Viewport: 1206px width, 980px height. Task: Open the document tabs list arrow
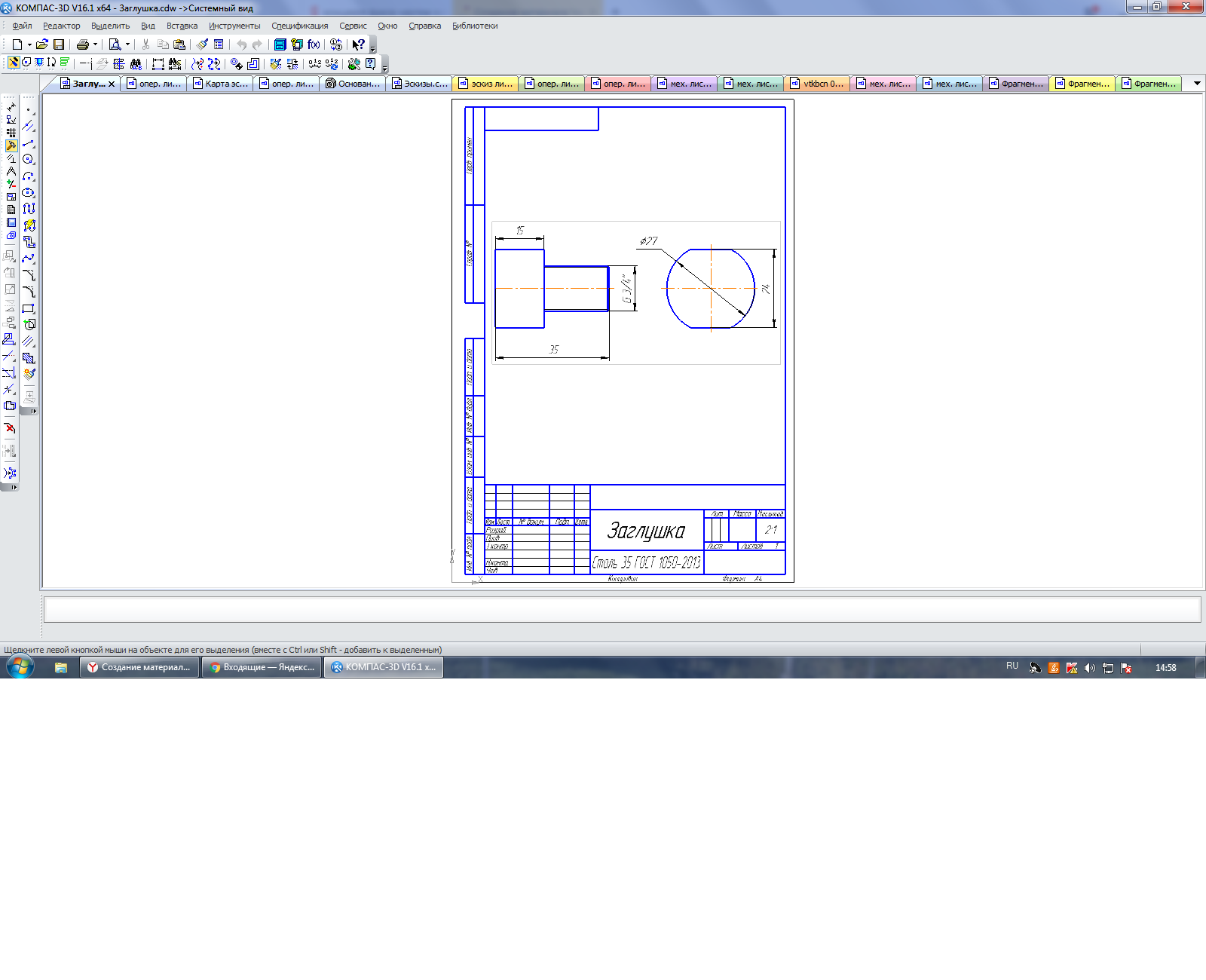[x=1197, y=84]
